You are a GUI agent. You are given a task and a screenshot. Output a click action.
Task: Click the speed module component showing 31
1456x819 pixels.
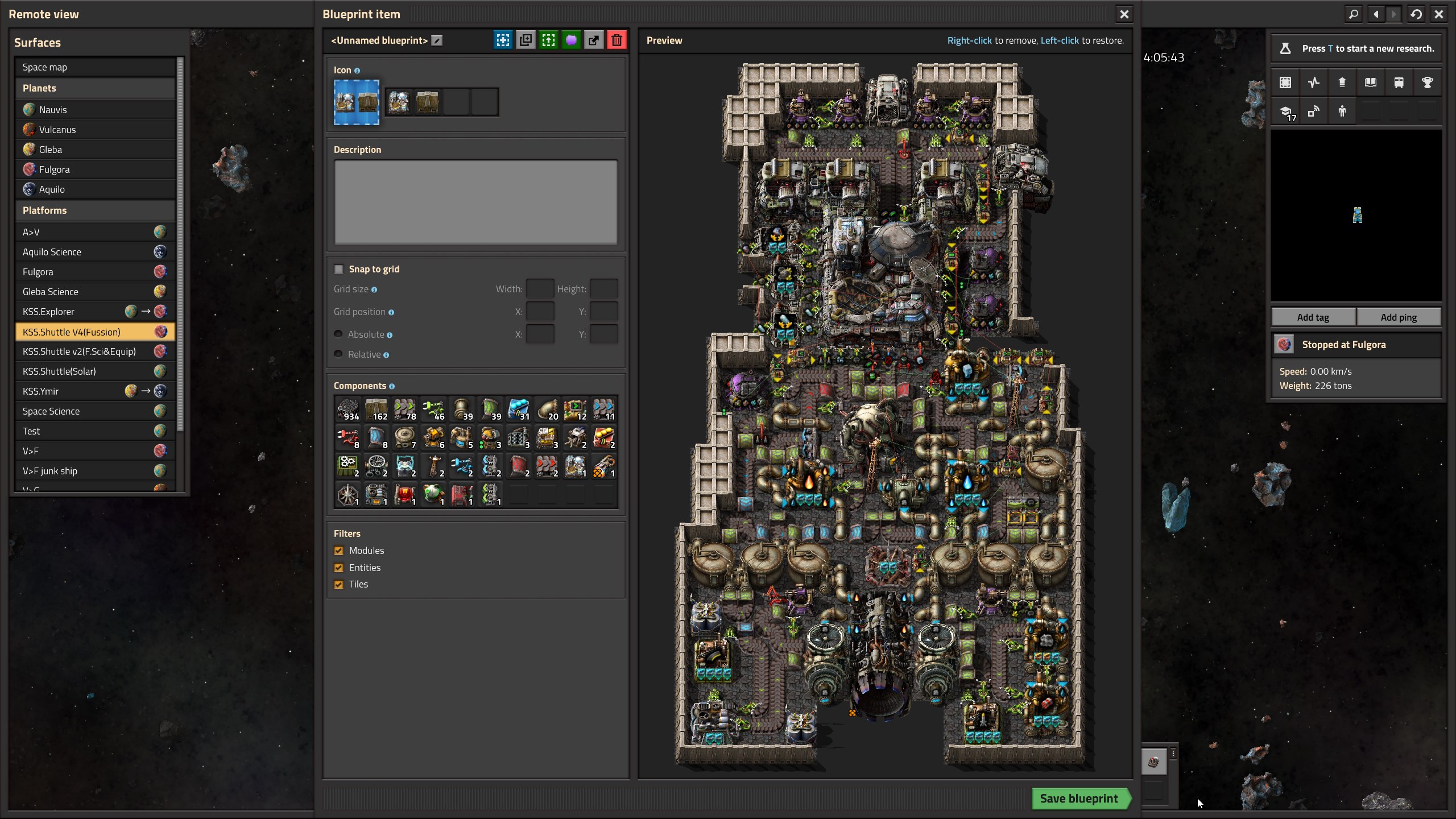tap(519, 409)
